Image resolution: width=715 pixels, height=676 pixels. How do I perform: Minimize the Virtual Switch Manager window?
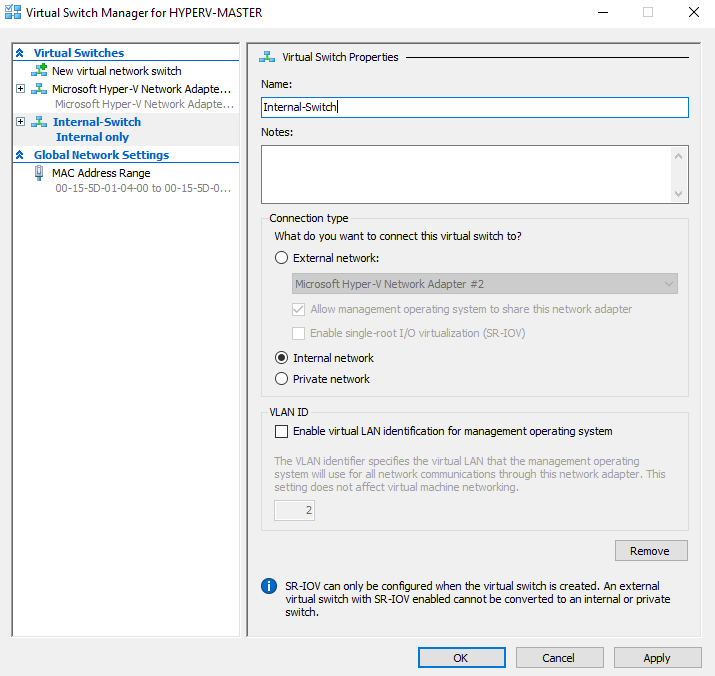(603, 12)
